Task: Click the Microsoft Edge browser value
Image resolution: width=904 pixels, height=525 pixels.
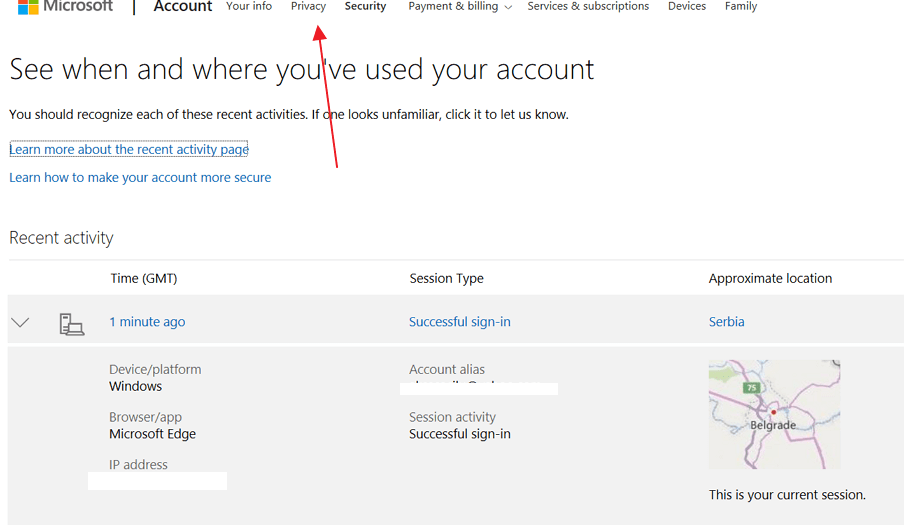Action: [152, 434]
